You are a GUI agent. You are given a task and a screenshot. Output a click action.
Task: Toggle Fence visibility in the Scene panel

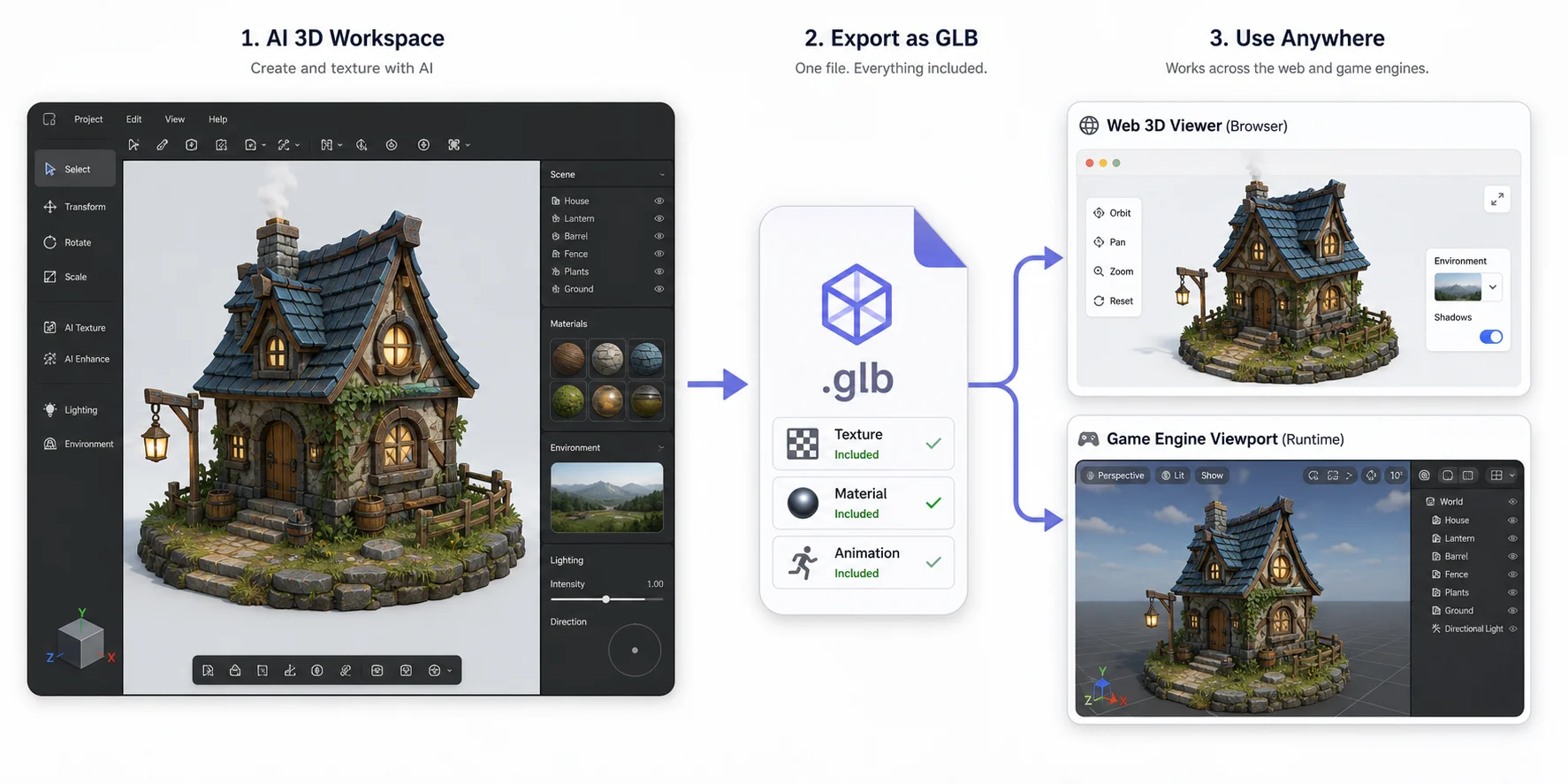[x=659, y=254]
